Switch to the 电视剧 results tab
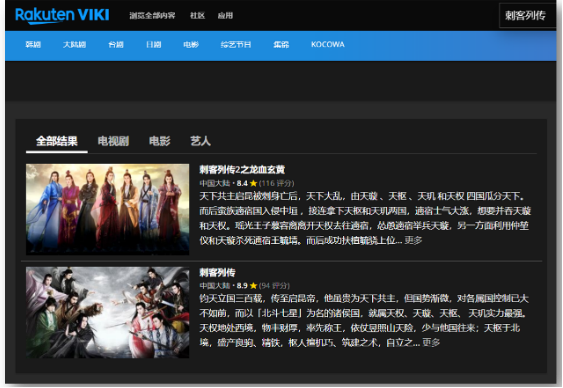Screen dimensions: 563x388 click(113, 141)
